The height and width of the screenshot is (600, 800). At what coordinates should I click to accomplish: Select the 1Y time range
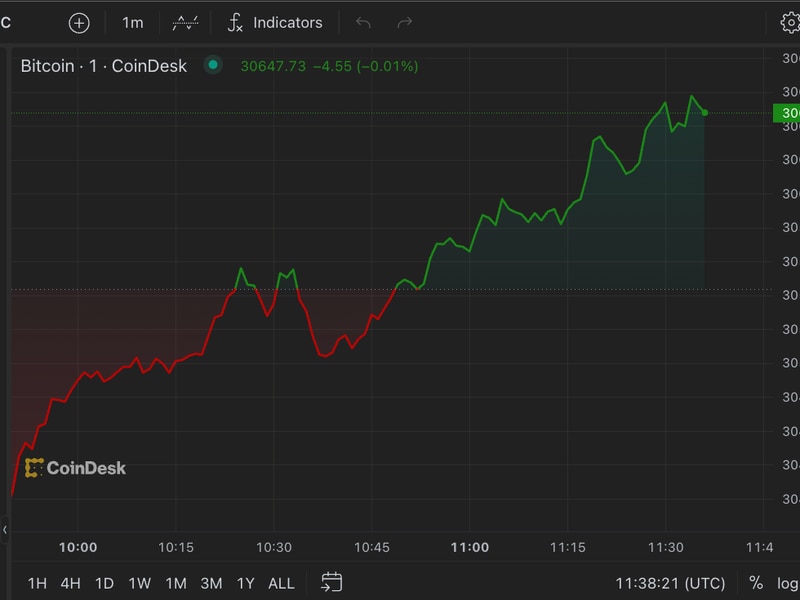[245, 583]
